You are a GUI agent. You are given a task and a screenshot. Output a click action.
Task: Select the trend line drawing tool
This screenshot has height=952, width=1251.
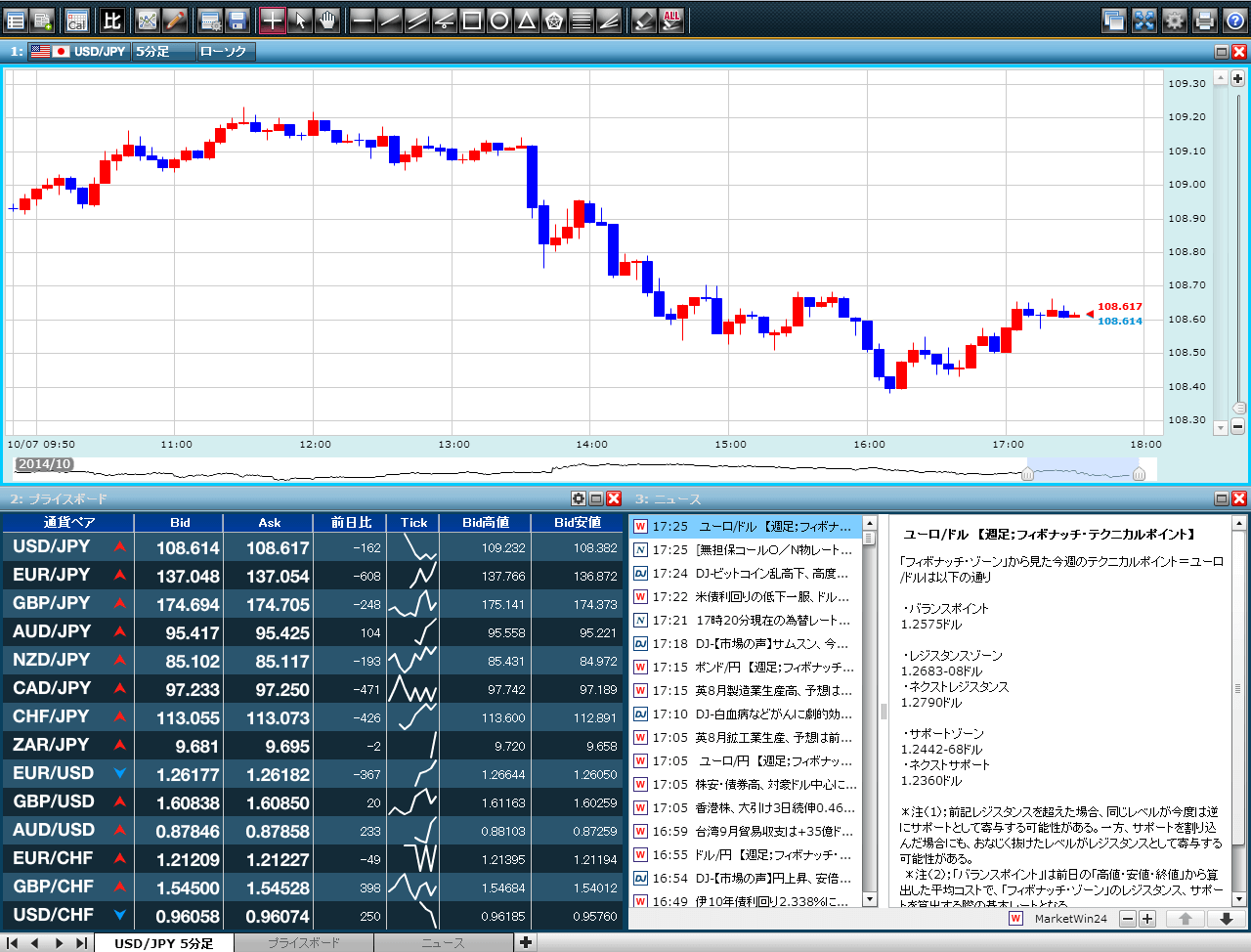coord(390,20)
